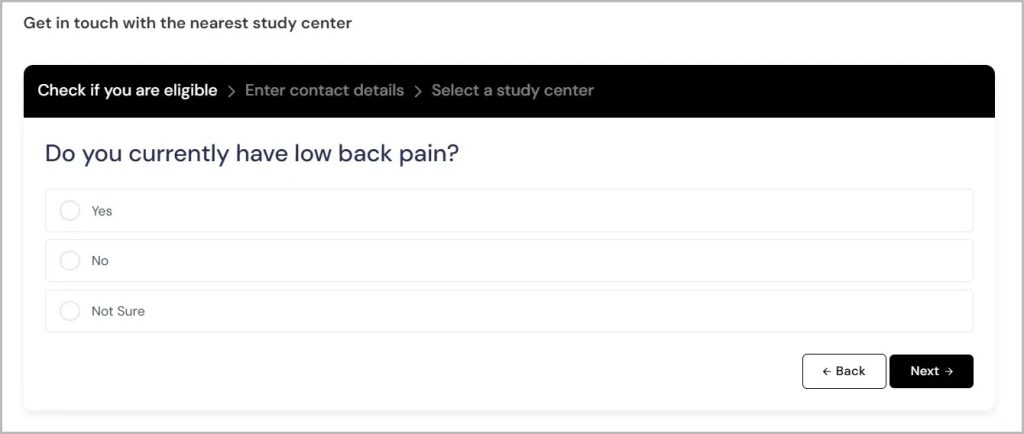Click the "No" answer label text
Image resolution: width=1024 pixels, height=434 pixels.
(100, 261)
